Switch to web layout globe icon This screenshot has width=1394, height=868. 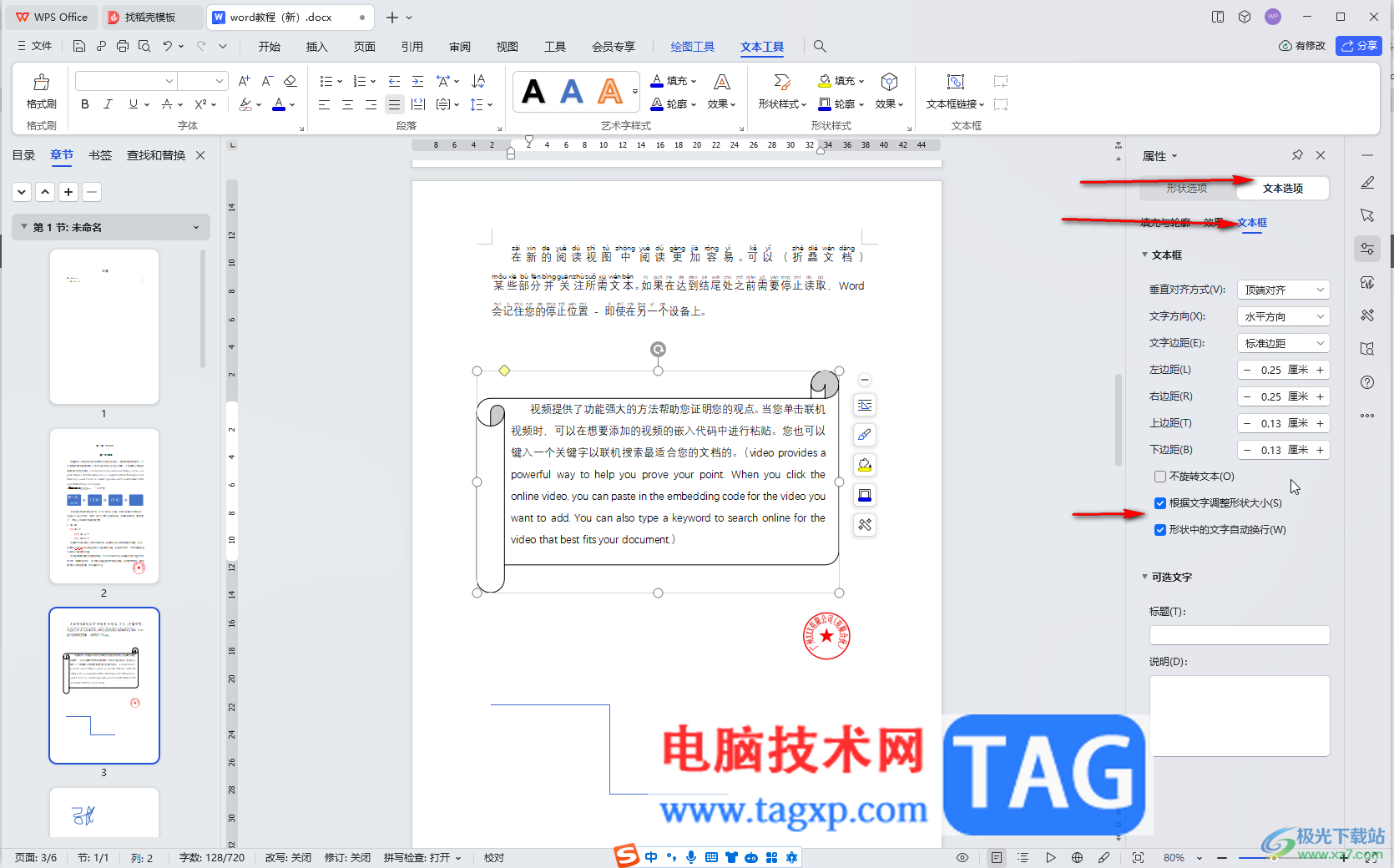click(x=1078, y=858)
